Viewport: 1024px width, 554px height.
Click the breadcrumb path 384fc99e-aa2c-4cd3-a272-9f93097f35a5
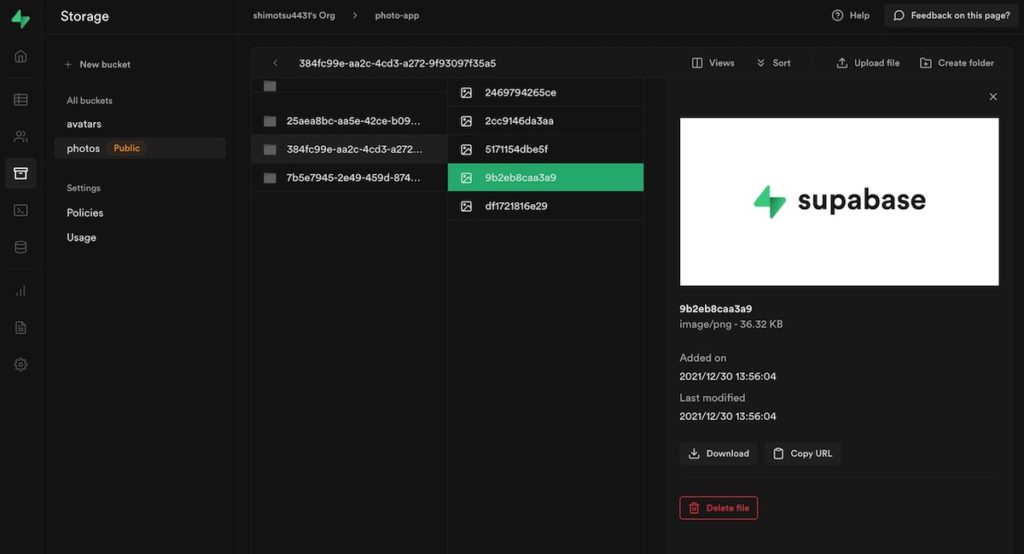point(397,63)
